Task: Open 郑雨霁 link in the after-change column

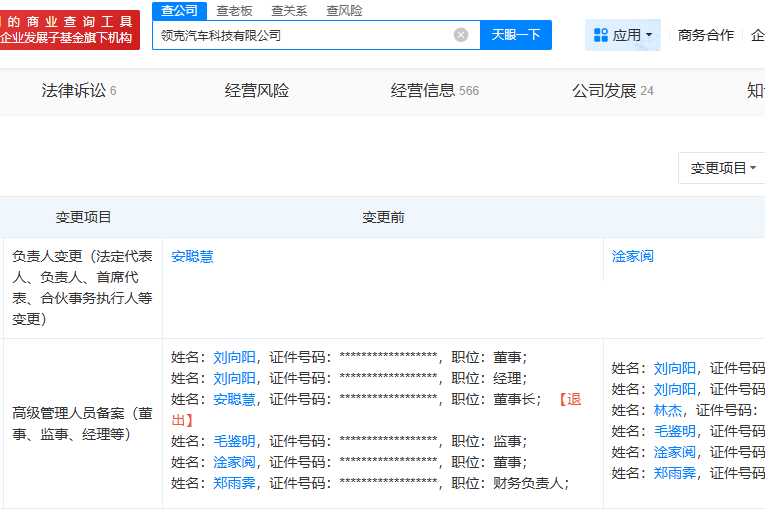Action: [x=675, y=473]
